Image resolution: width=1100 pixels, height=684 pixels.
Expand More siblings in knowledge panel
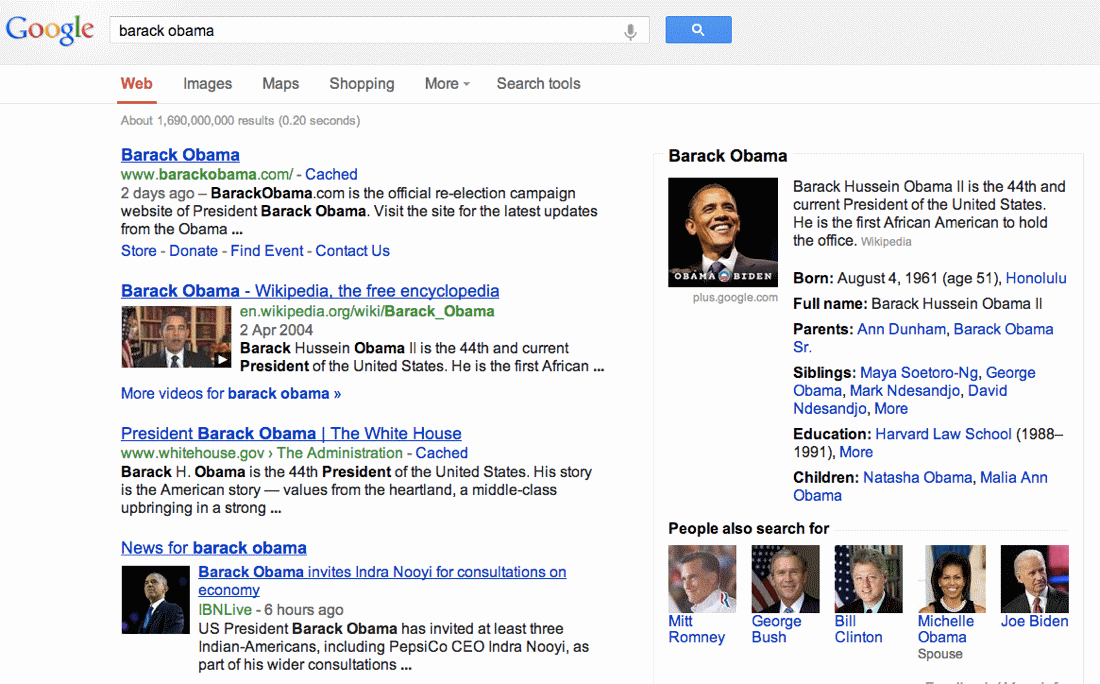(891, 409)
